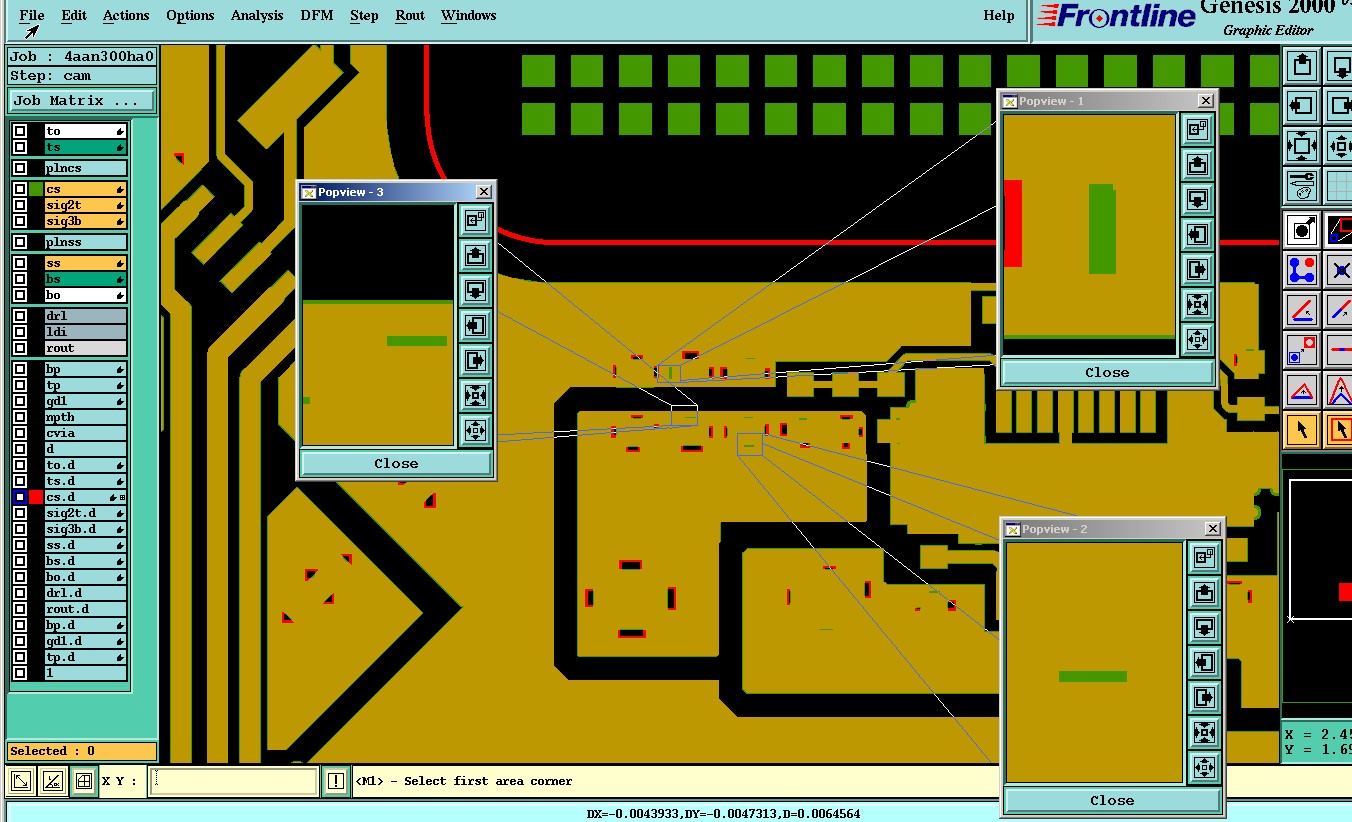Select the plain arrow select tool
Screen dimensions: 1352x822
point(1301,430)
